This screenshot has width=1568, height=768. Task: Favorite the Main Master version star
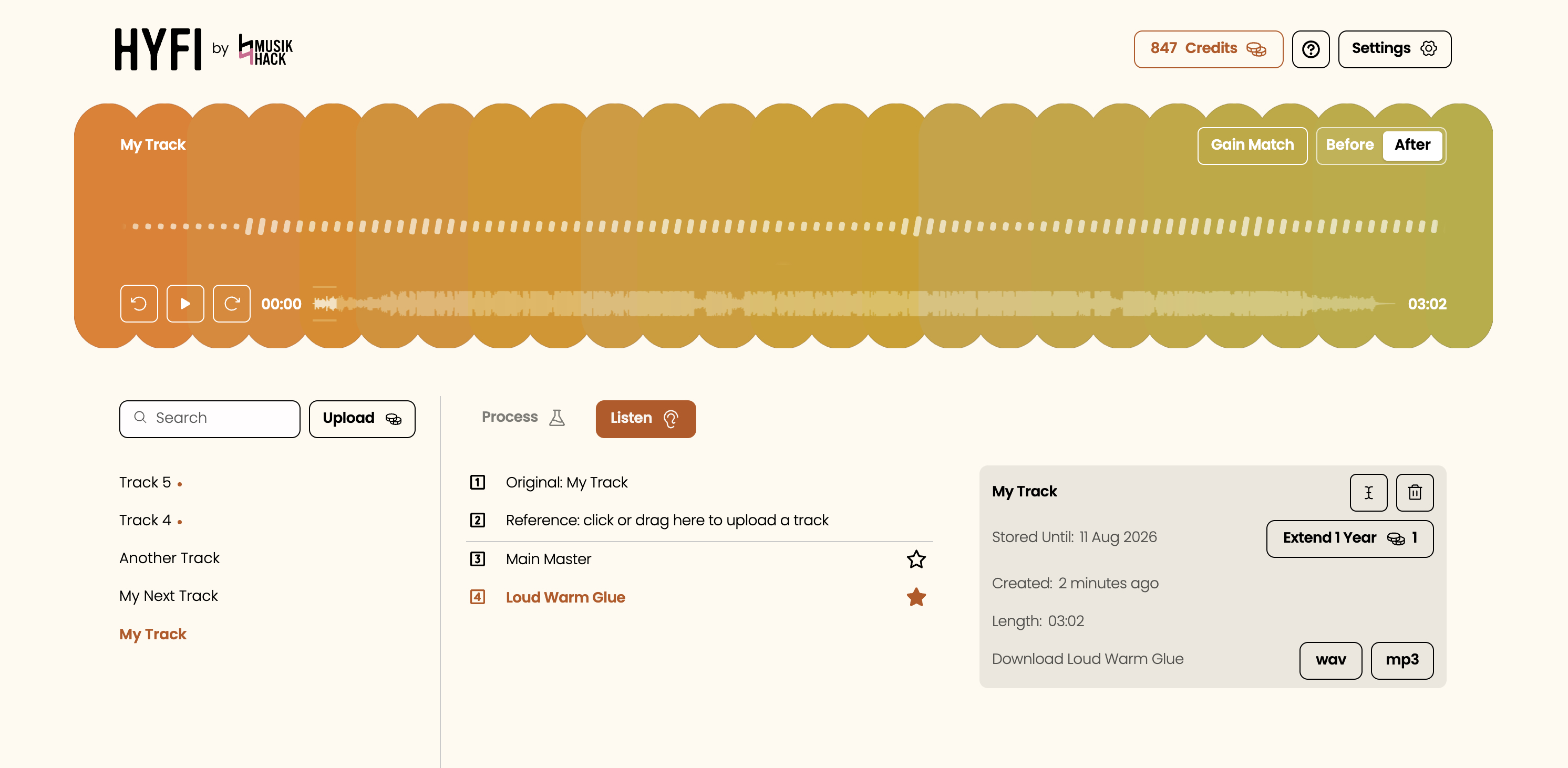coord(915,559)
